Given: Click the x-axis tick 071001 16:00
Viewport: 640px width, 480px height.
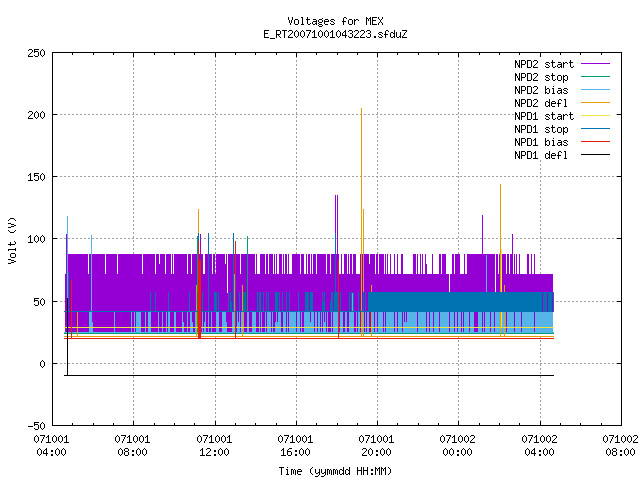Looking at the screenshot, I should (x=296, y=446).
